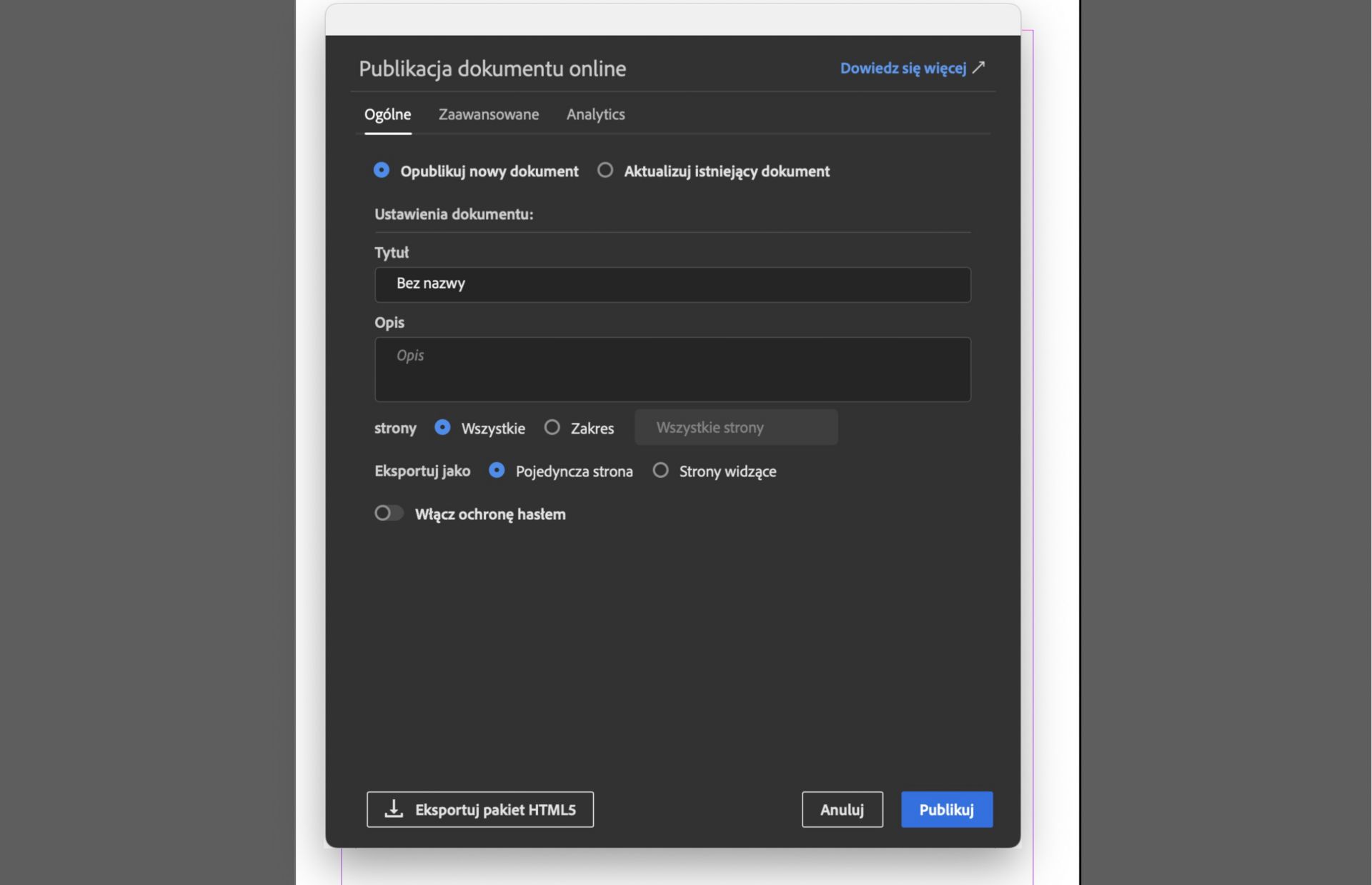Select Opublikuj nowy dokument radio button
This screenshot has height=885, width=1372.
[382, 171]
